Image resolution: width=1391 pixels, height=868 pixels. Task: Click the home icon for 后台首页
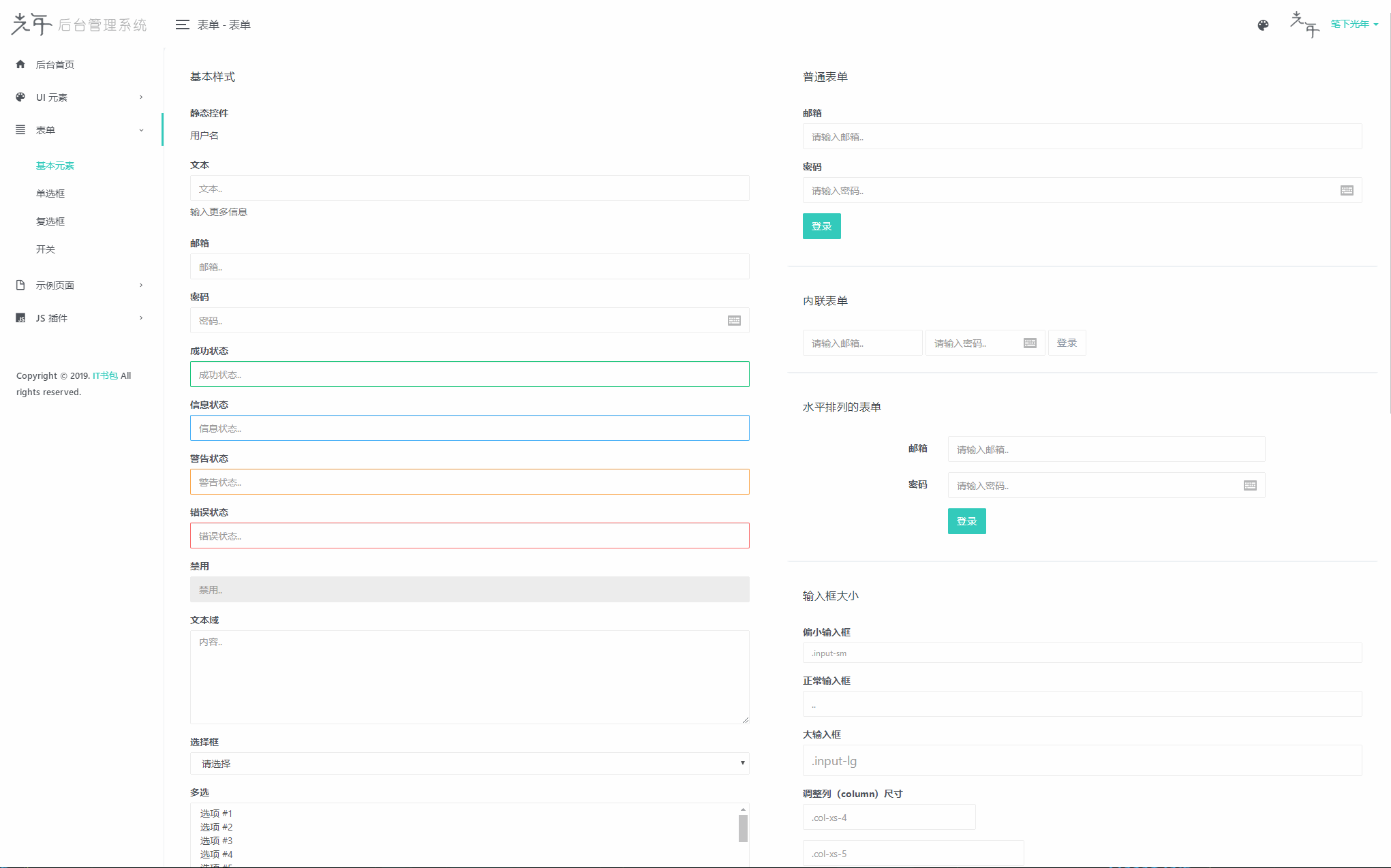(20, 64)
